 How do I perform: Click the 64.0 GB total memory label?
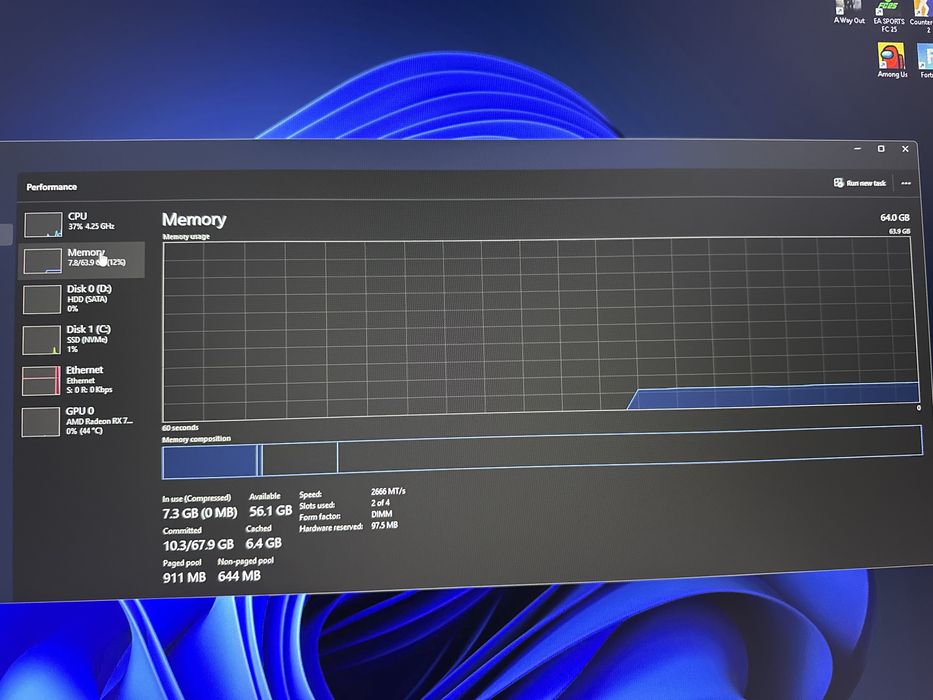[x=895, y=218]
